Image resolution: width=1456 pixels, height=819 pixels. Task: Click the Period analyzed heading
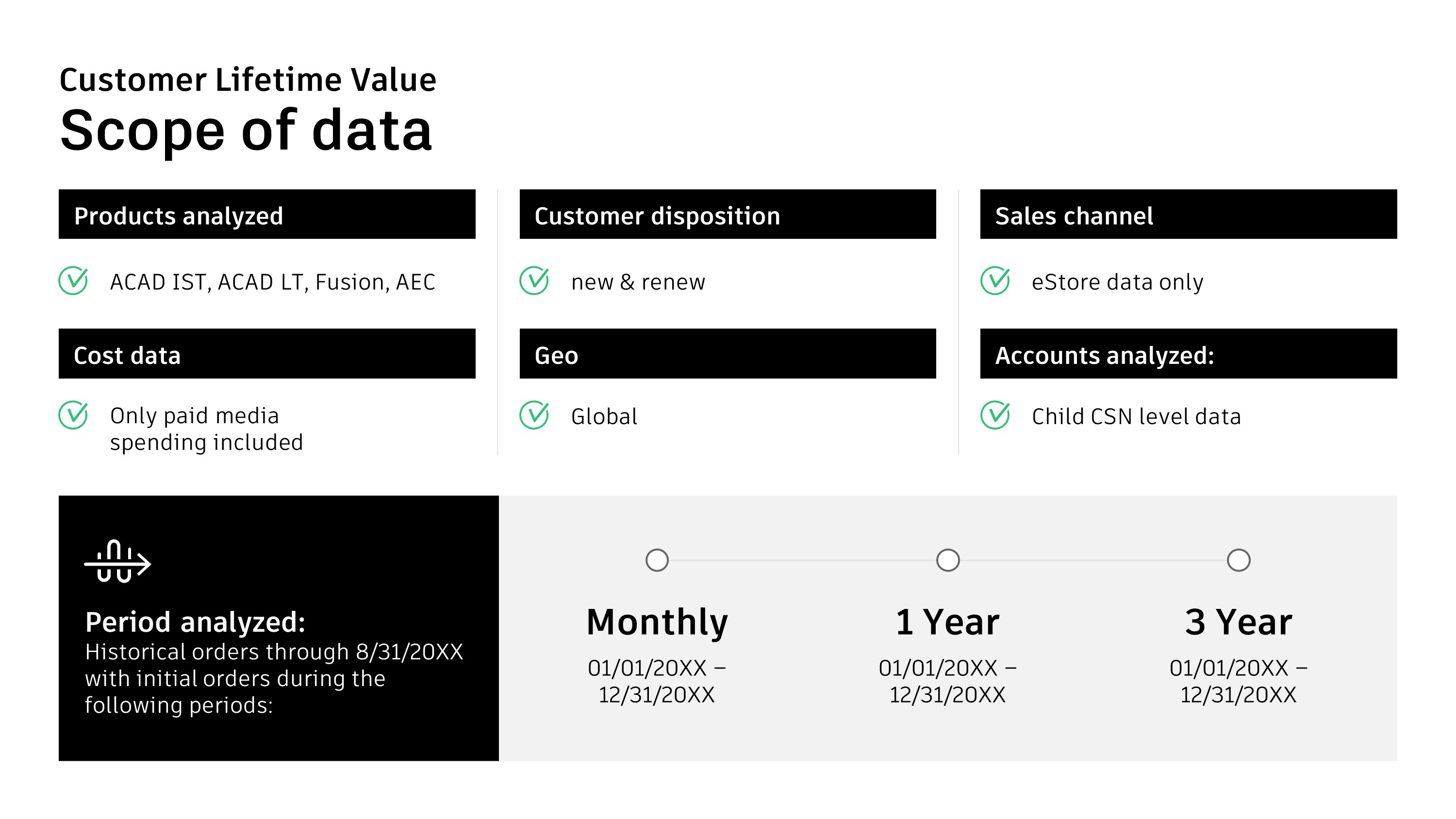click(195, 622)
